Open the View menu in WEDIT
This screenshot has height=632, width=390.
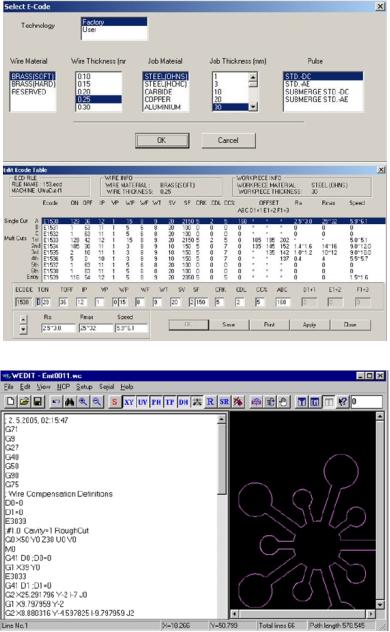(44, 387)
